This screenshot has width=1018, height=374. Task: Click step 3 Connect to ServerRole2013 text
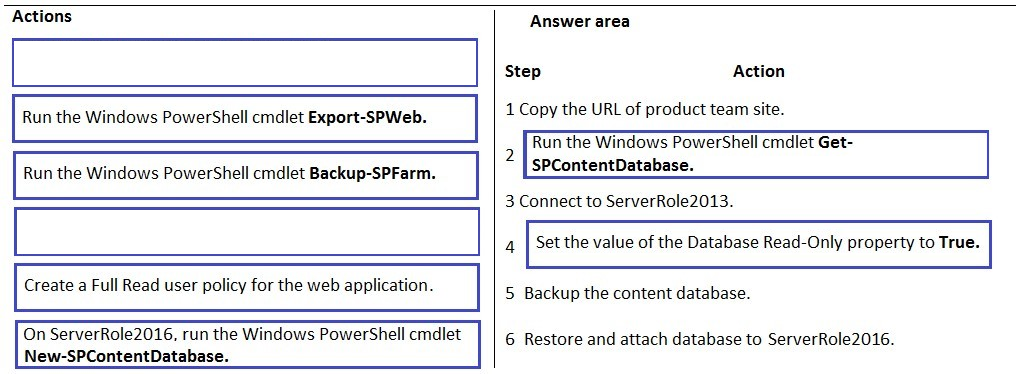coord(619,201)
